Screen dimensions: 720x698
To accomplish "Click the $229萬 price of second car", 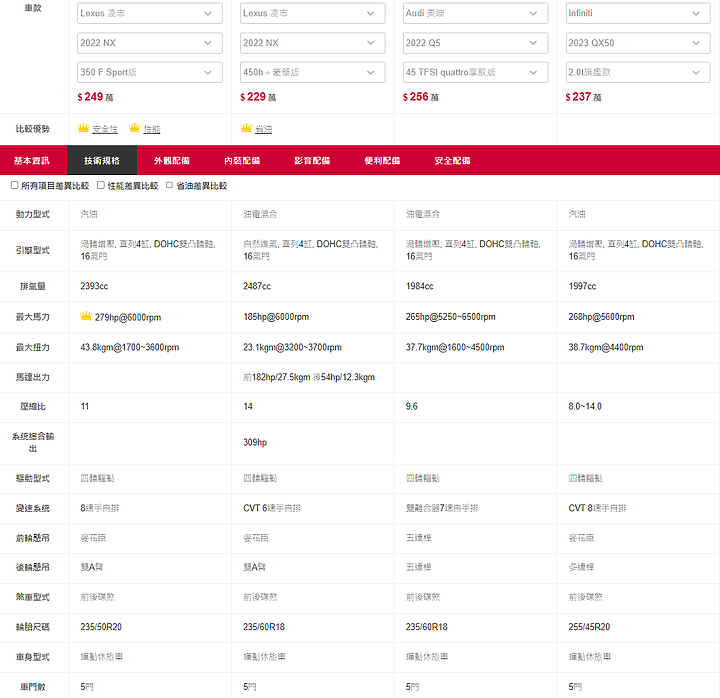I will (x=258, y=97).
